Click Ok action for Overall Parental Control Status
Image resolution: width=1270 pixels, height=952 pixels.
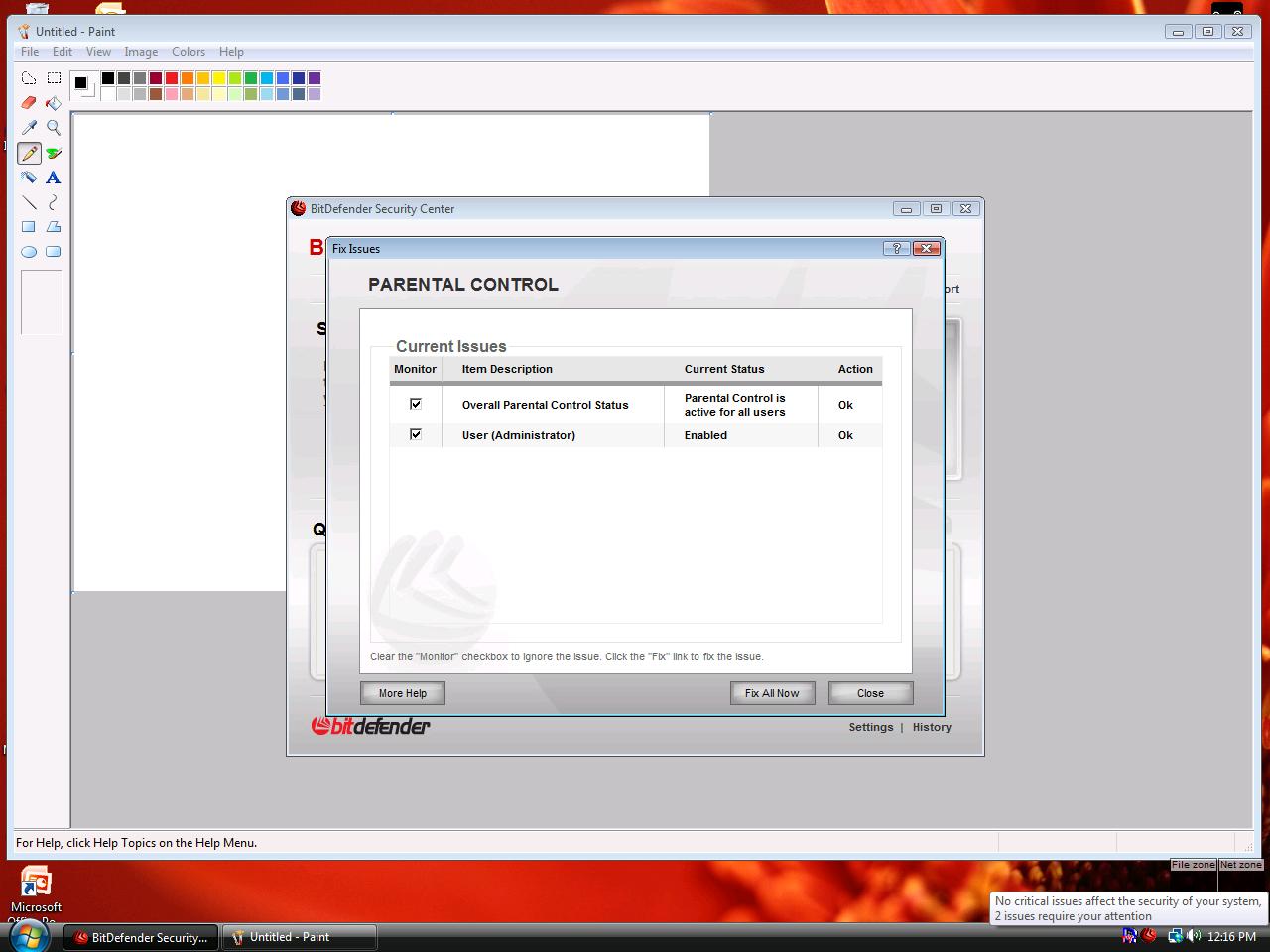pyautogui.click(x=845, y=405)
